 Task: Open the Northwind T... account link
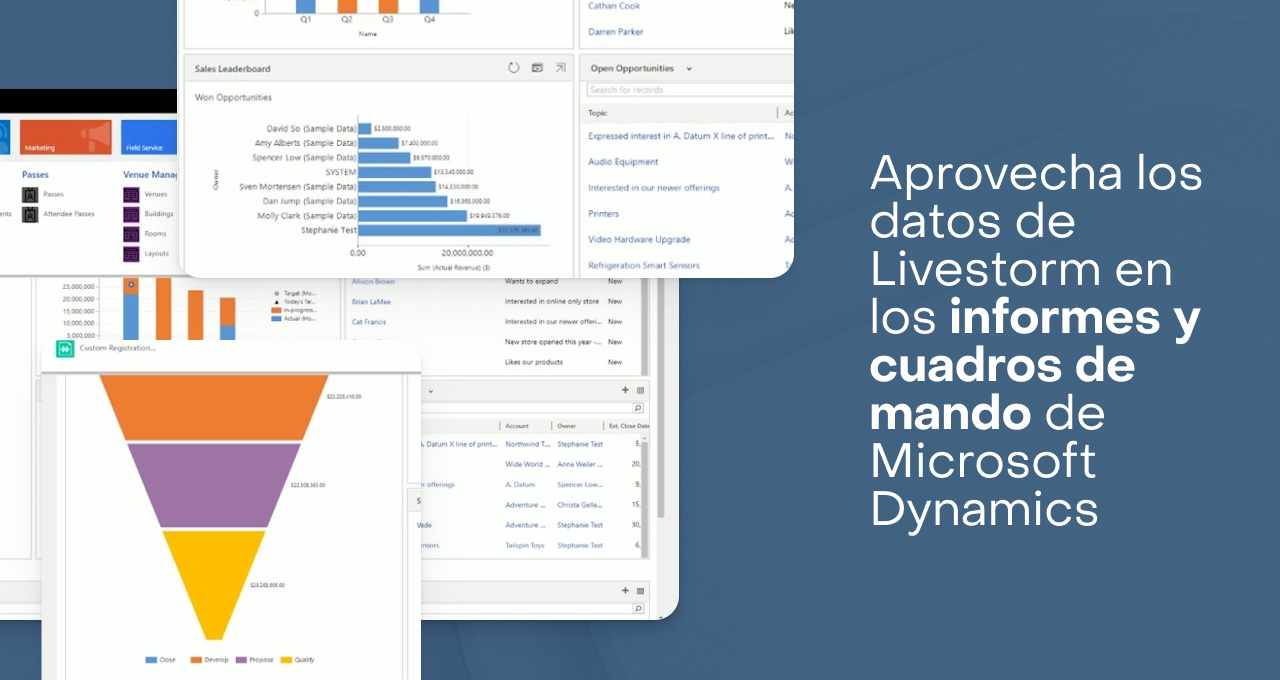528,444
